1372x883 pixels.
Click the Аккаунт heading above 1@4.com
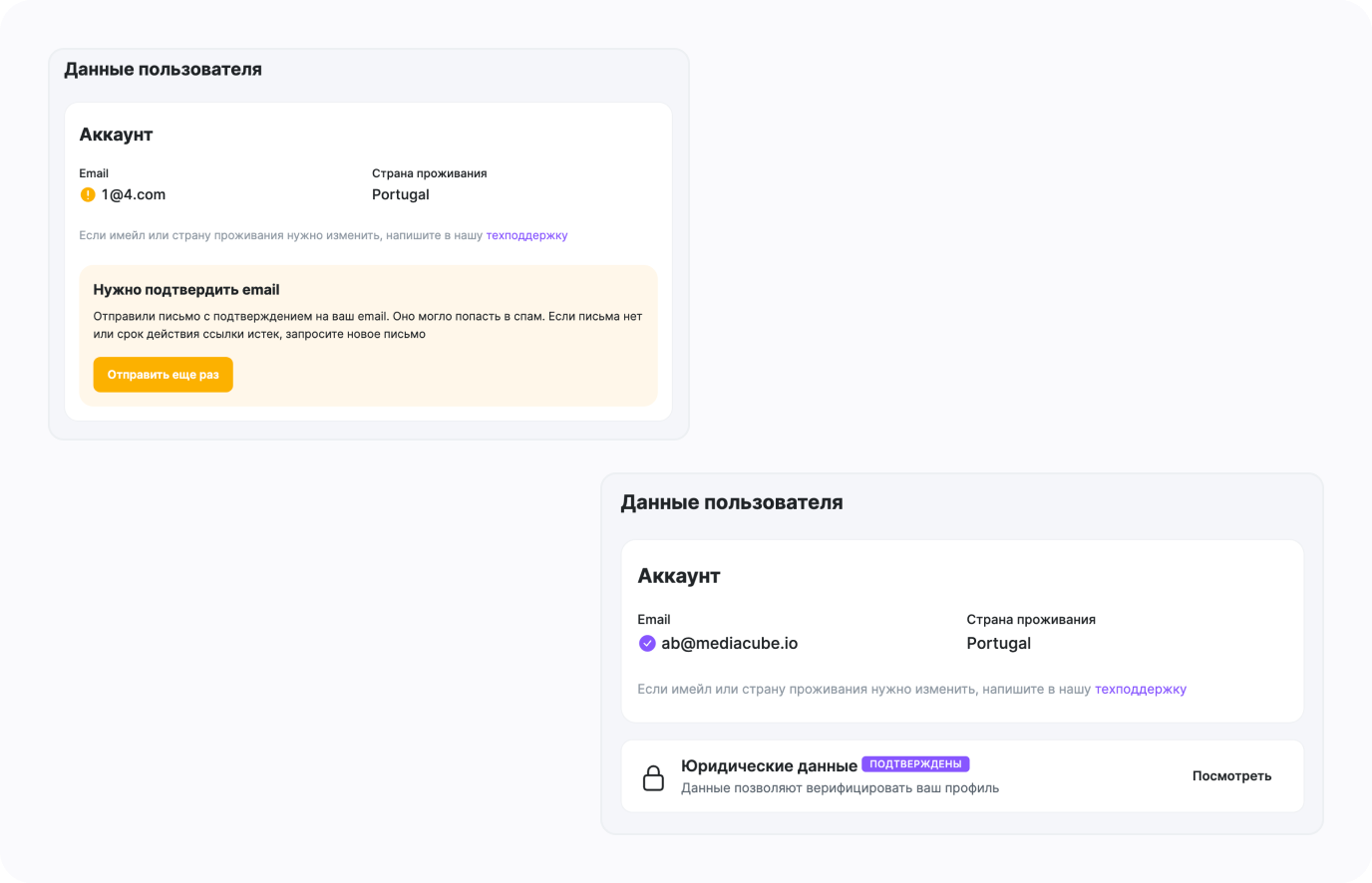coord(116,135)
